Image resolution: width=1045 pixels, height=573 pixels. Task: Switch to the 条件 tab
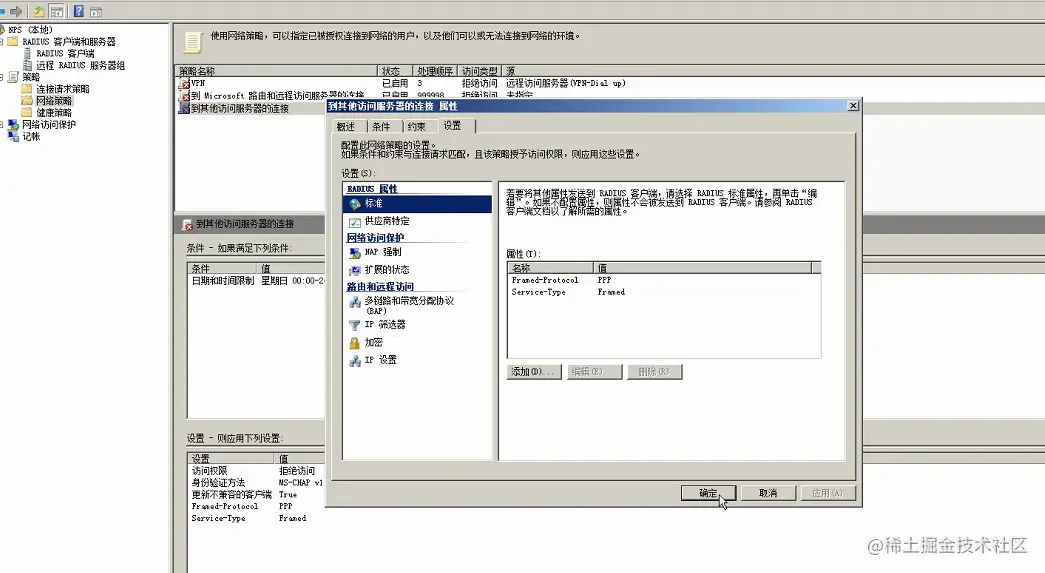click(382, 127)
